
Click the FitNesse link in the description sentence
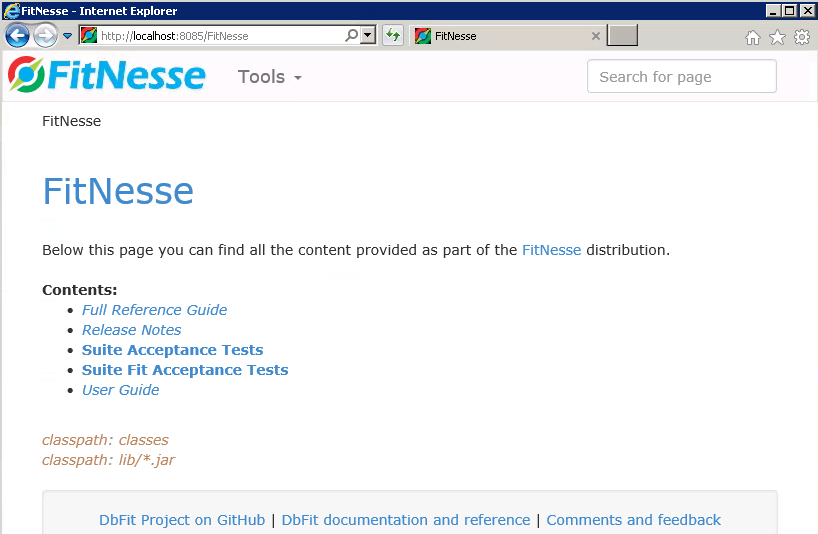[551, 250]
